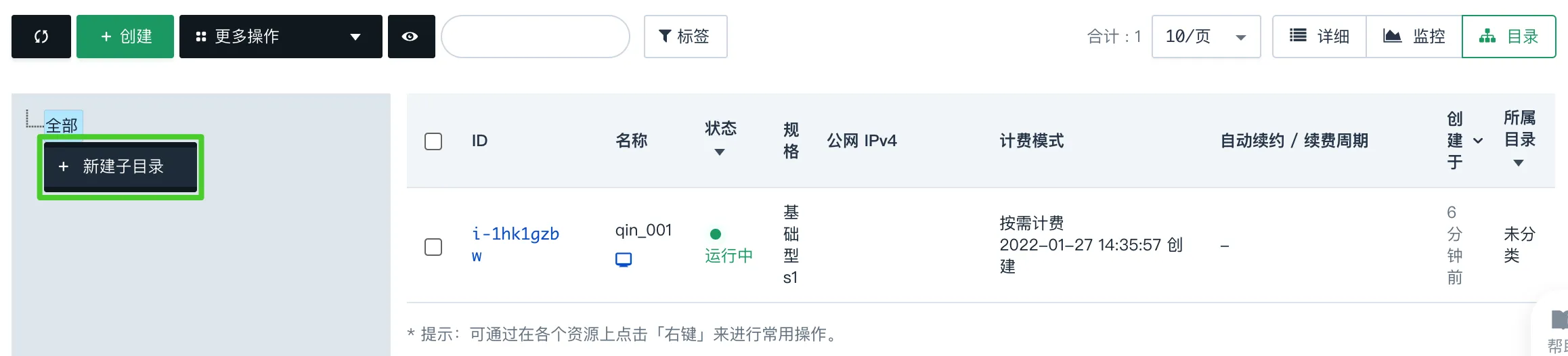Expand the 状态 column filter arrow
Image resolution: width=1568 pixels, height=356 pixels.
(720, 152)
